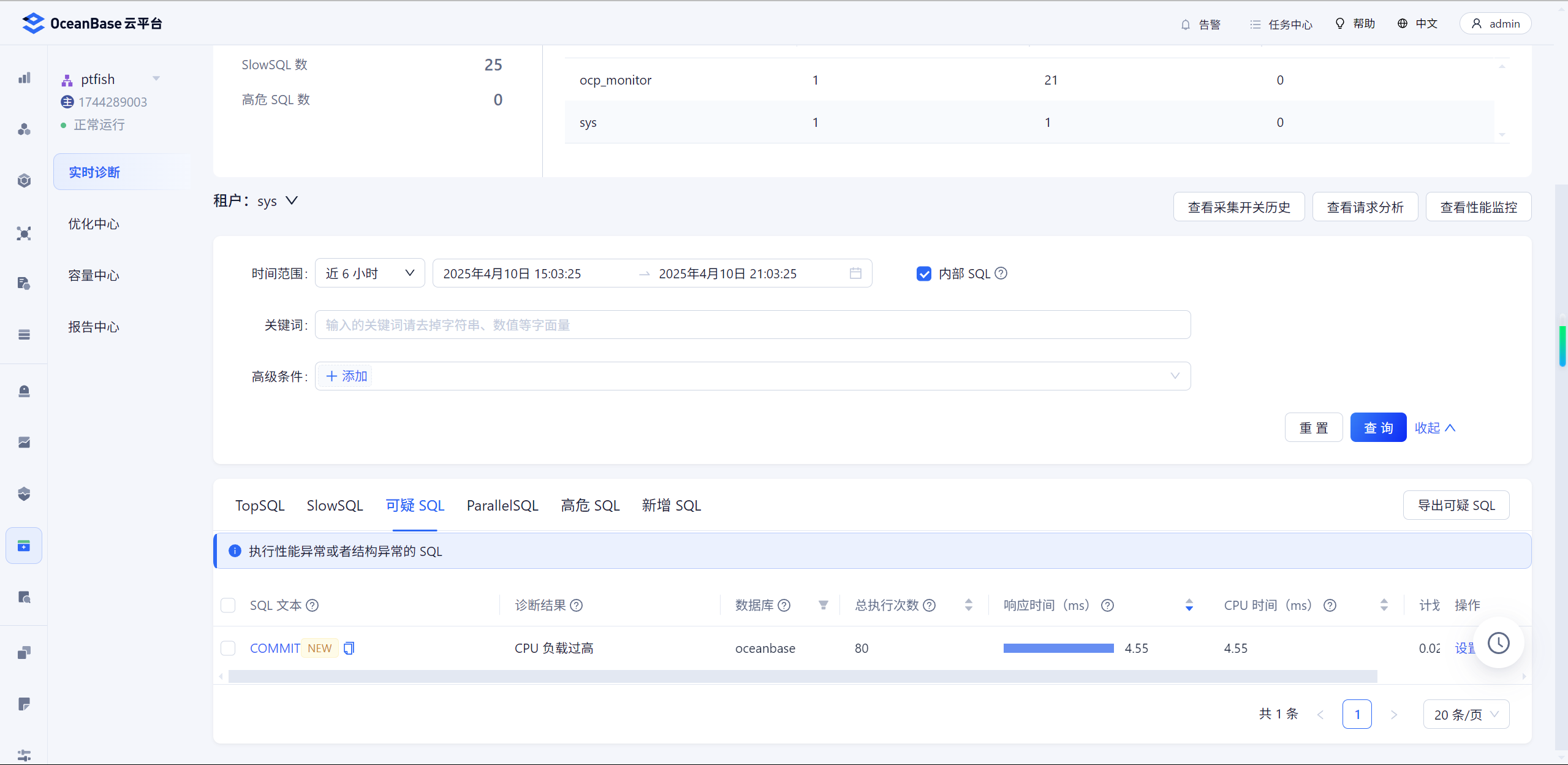Click the filter funnel in 数据库 column
The height and width of the screenshot is (765, 1568).
[824, 606]
